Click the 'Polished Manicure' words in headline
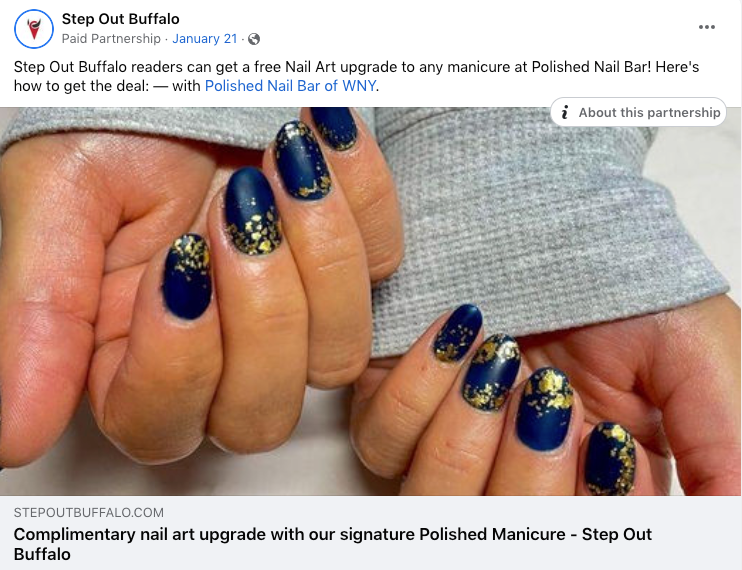Viewport: 742px width, 570px height. [492, 534]
